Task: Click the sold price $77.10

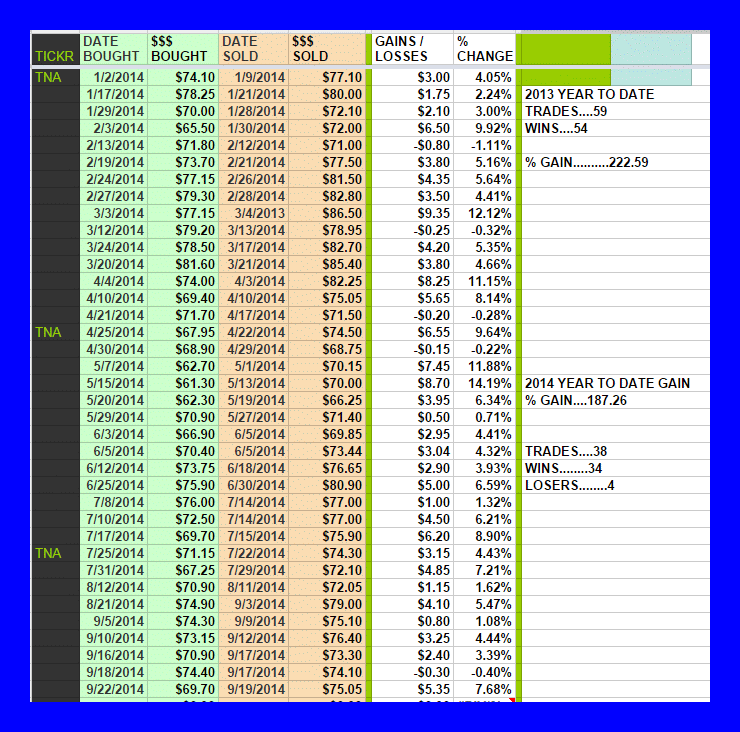Action: point(327,77)
